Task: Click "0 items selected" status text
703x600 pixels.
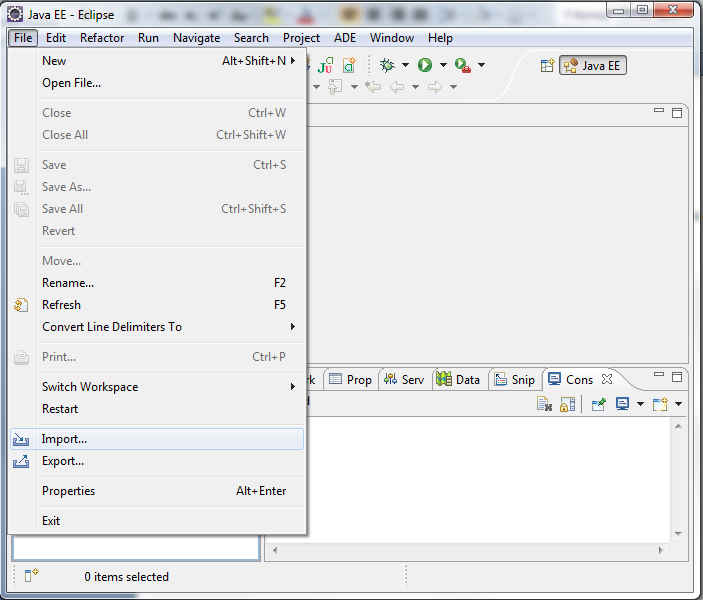Action: coord(126,577)
